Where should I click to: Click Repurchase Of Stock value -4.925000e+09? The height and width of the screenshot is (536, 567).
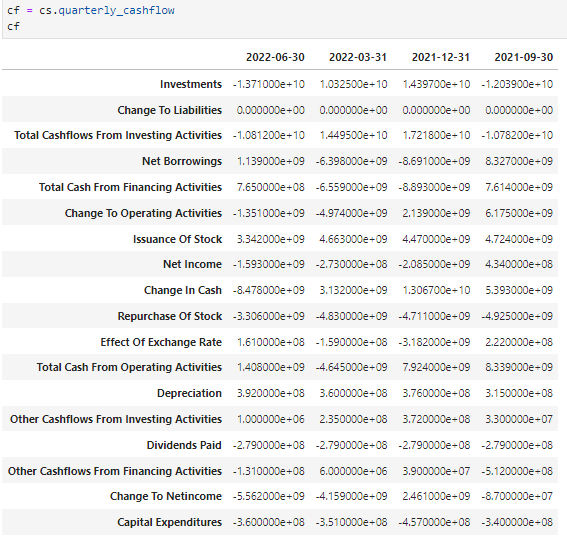tap(517, 316)
